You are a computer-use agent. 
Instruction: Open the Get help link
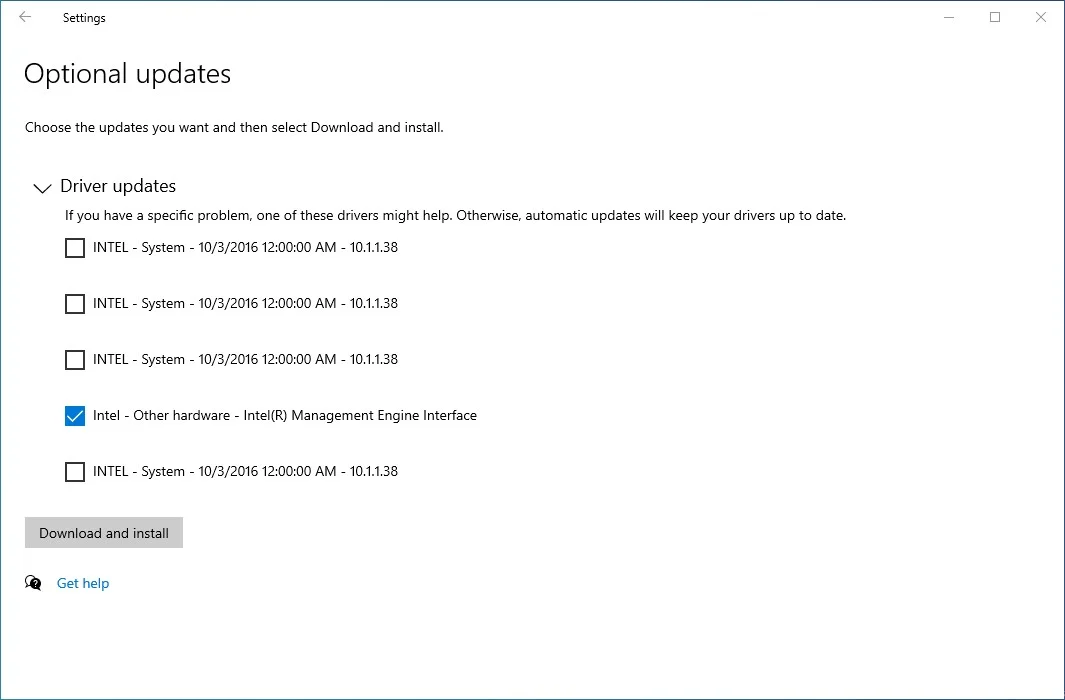coord(83,583)
